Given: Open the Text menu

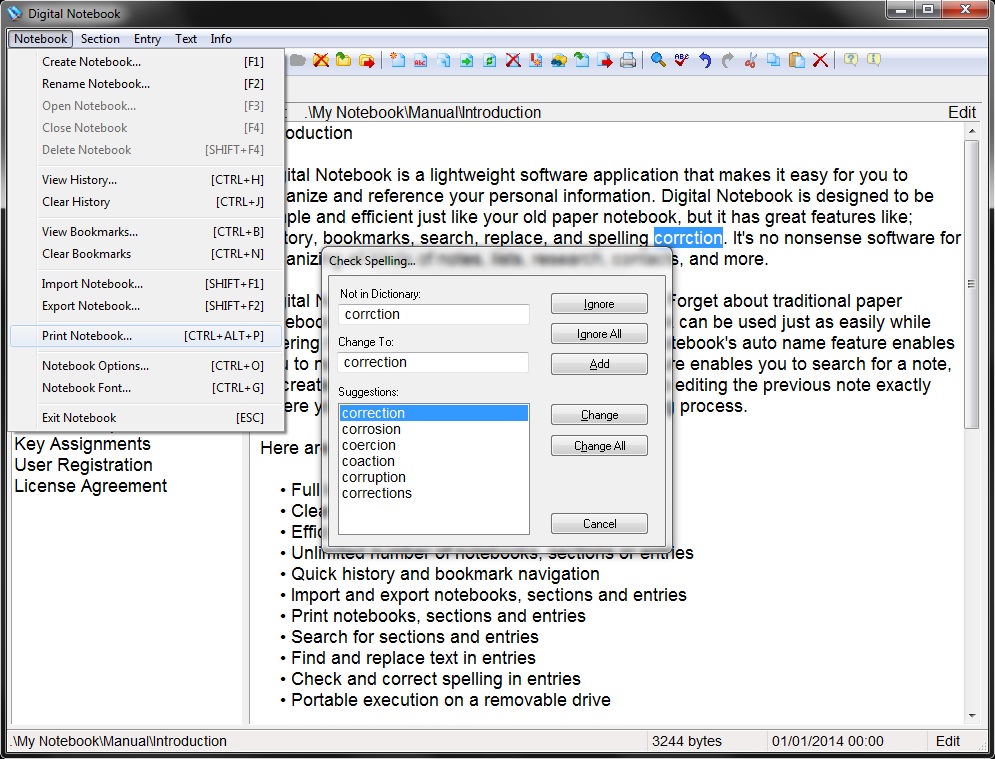Looking at the screenshot, I should pyautogui.click(x=186, y=39).
